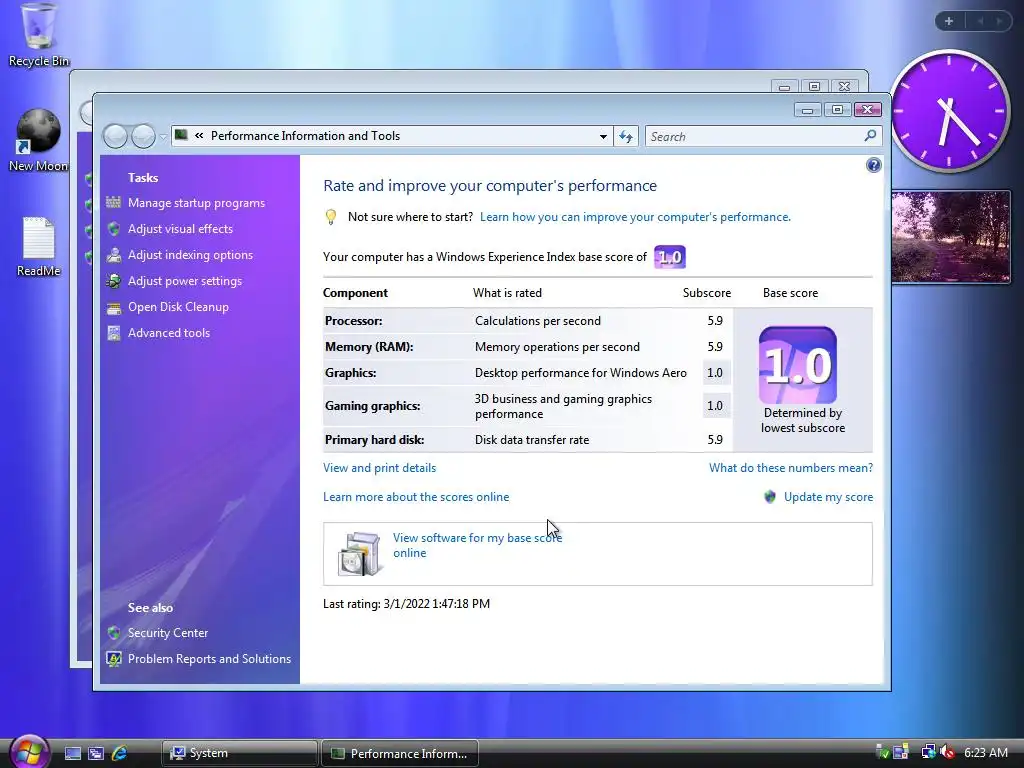The height and width of the screenshot is (768, 1024).
Task: Click the search magnifier icon
Action: 870,136
